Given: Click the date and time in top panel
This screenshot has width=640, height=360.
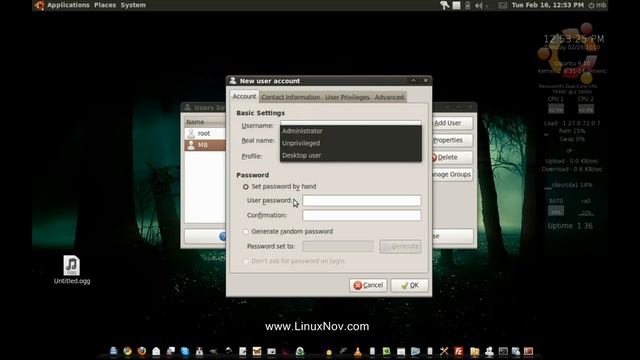Looking at the screenshot, I should [547, 5].
